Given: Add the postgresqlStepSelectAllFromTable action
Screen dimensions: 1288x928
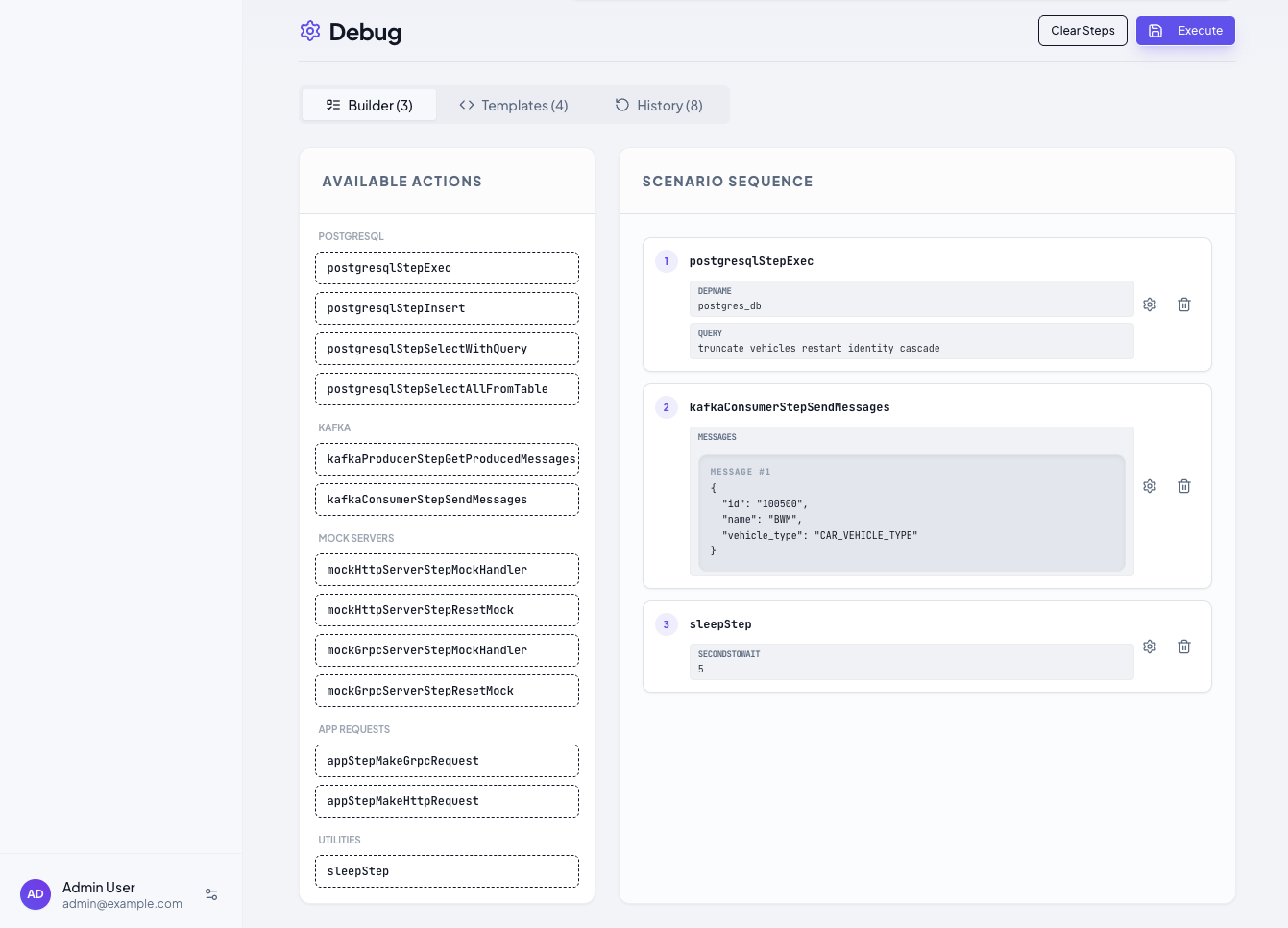Looking at the screenshot, I should (447, 389).
